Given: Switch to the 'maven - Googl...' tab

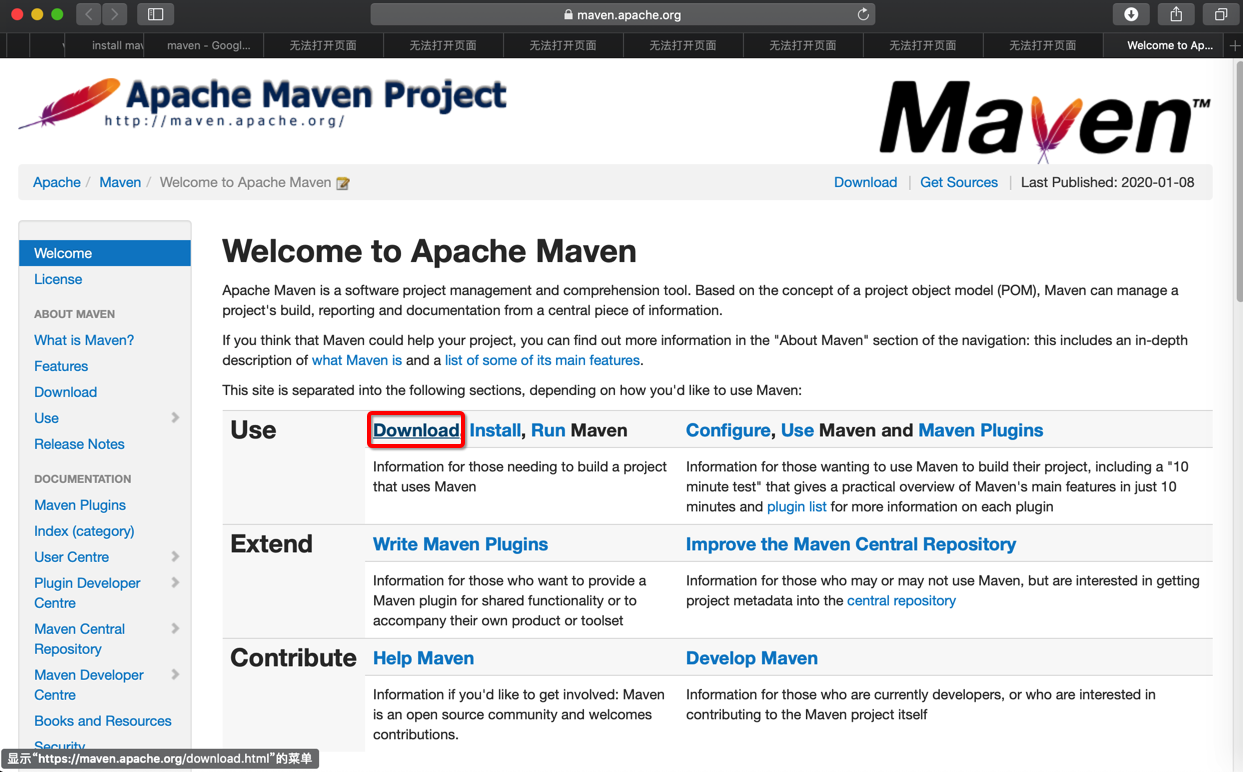Looking at the screenshot, I should click(205, 45).
